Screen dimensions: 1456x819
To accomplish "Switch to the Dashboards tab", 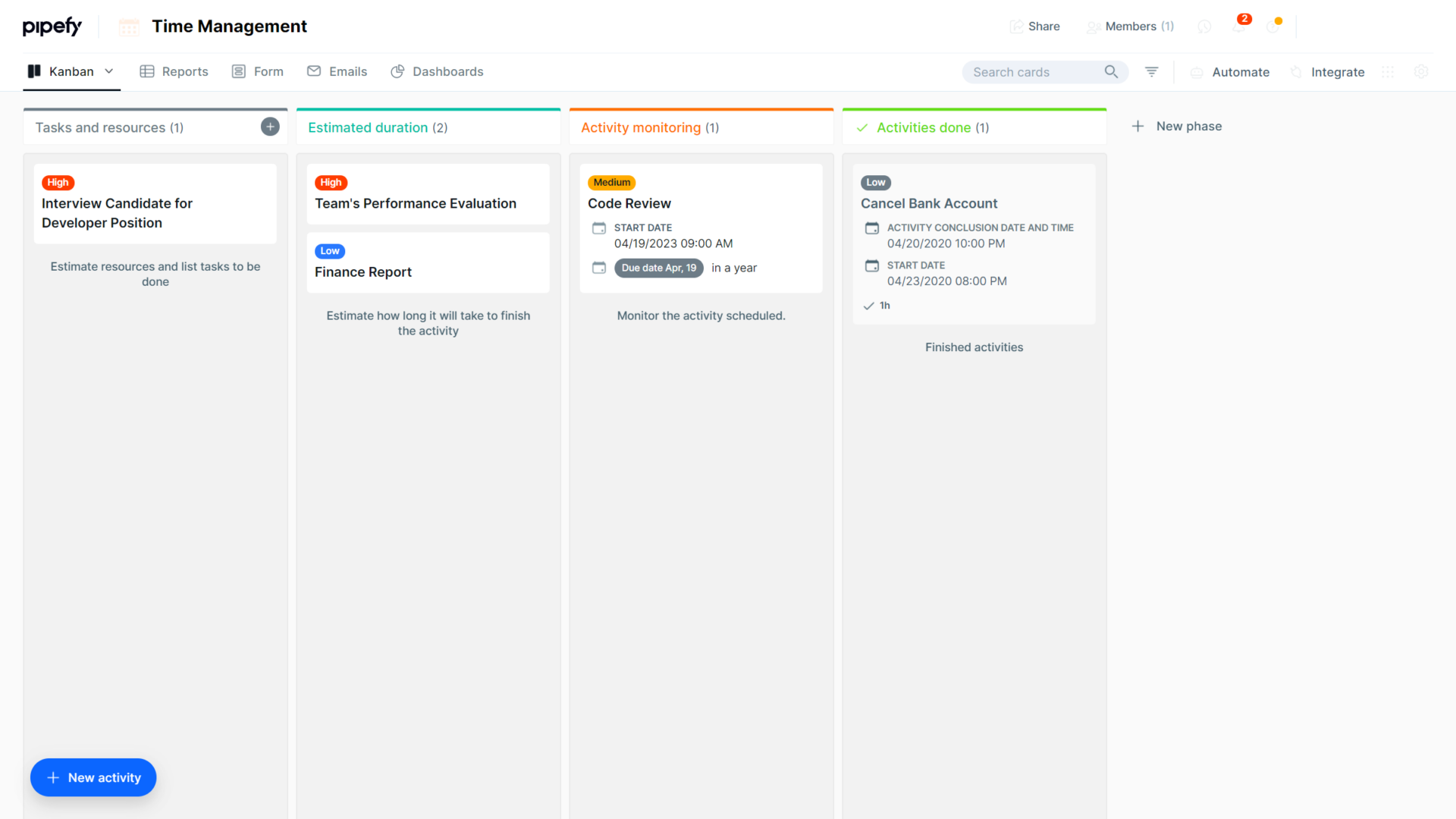I will pos(447,71).
